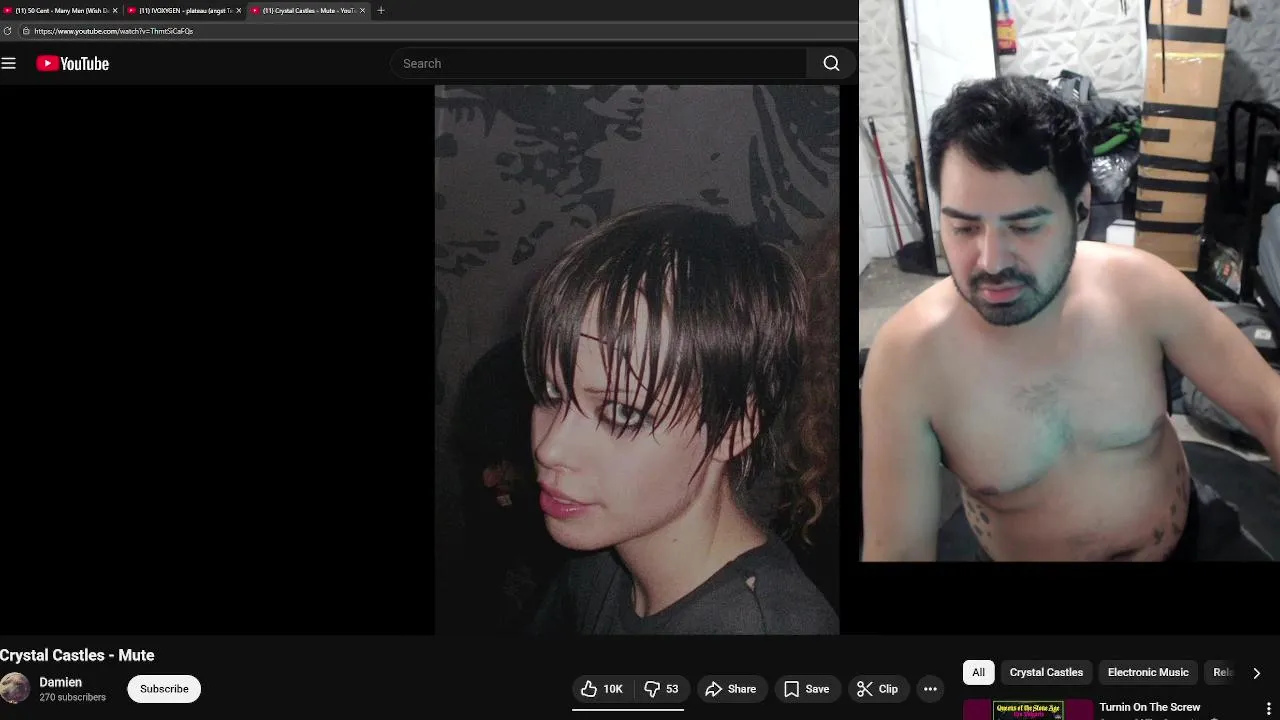
Task: Open the YouTube hamburger guide menu
Action: click(x=9, y=64)
